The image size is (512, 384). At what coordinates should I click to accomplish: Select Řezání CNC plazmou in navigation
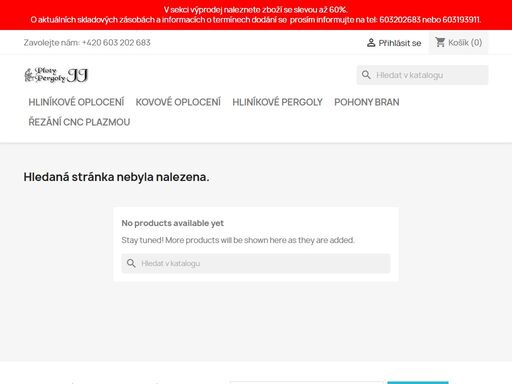coord(79,122)
